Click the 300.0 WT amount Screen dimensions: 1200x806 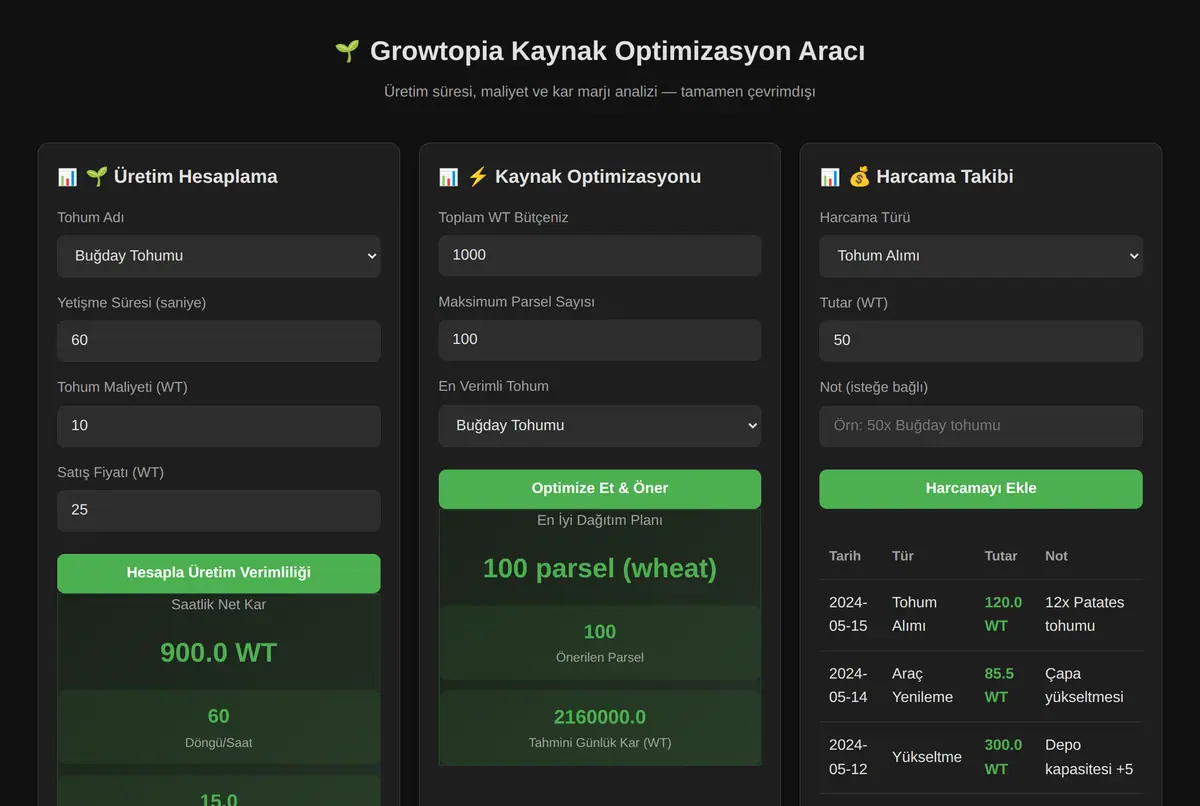(x=1004, y=757)
